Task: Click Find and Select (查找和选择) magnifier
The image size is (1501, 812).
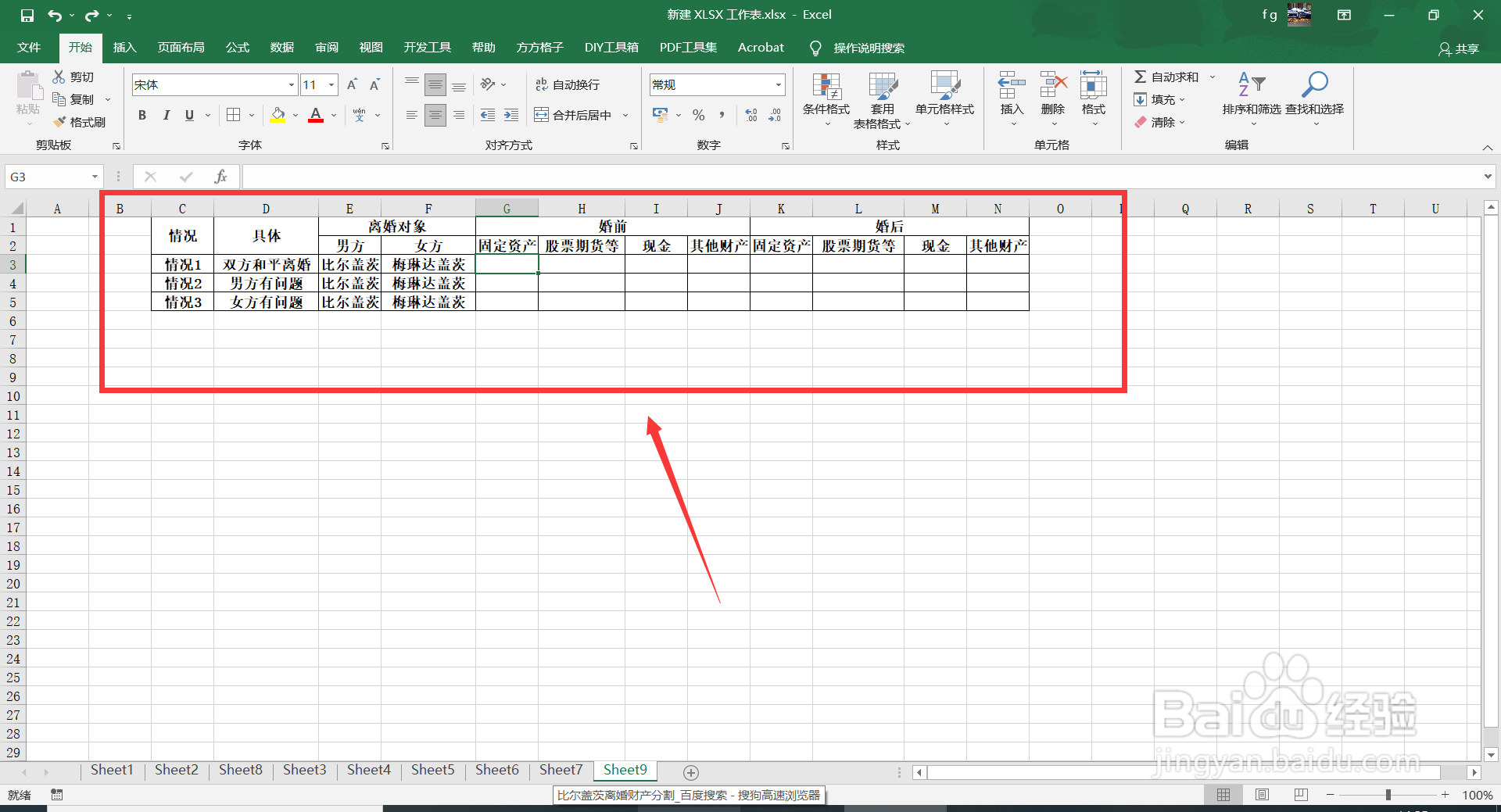Action: (1314, 84)
